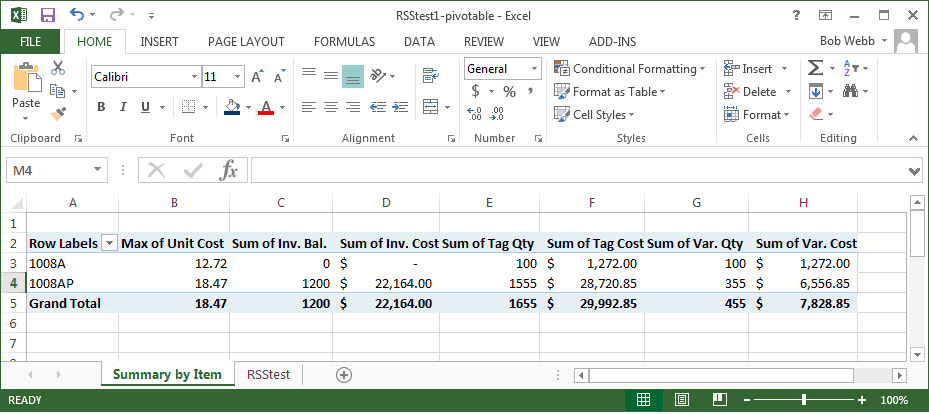Screen dimensions: 929x414
Task: Open the Borders icon
Action: tap(188, 107)
